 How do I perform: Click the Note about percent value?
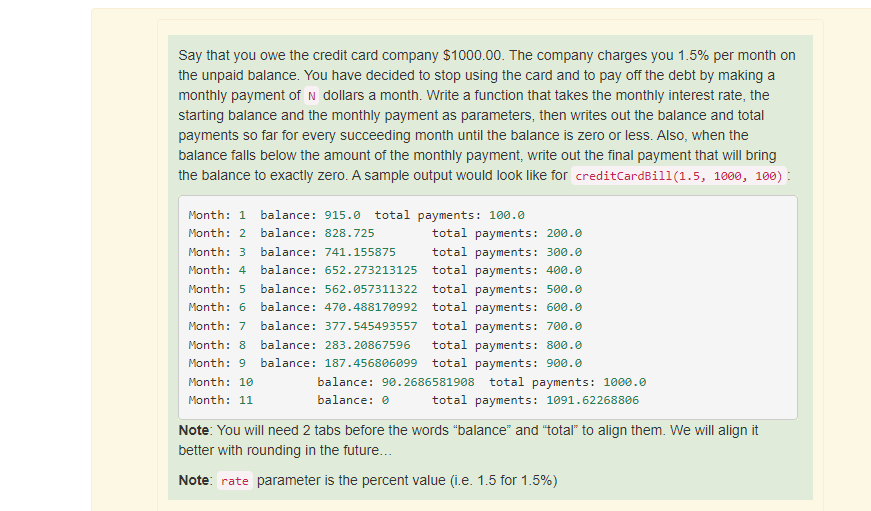coord(368,480)
